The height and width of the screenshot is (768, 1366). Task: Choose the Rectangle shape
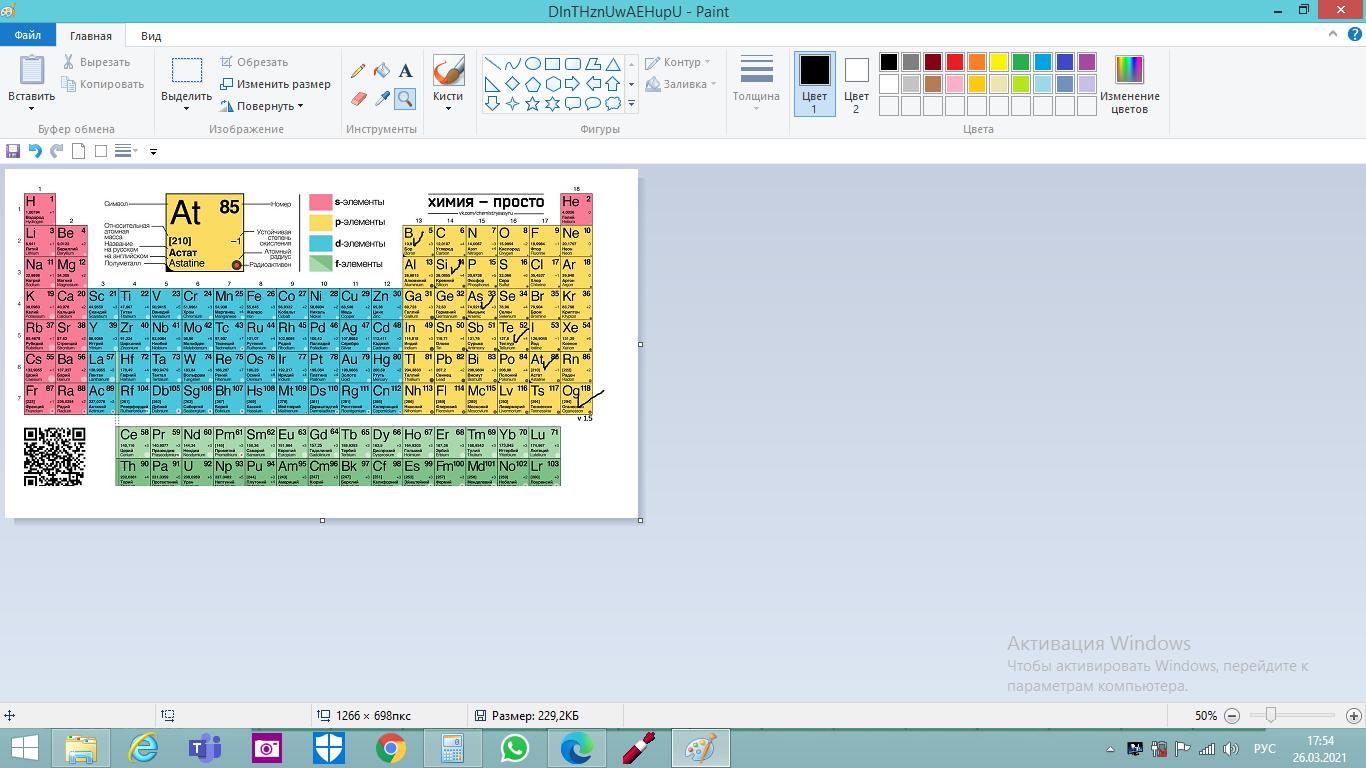553,64
